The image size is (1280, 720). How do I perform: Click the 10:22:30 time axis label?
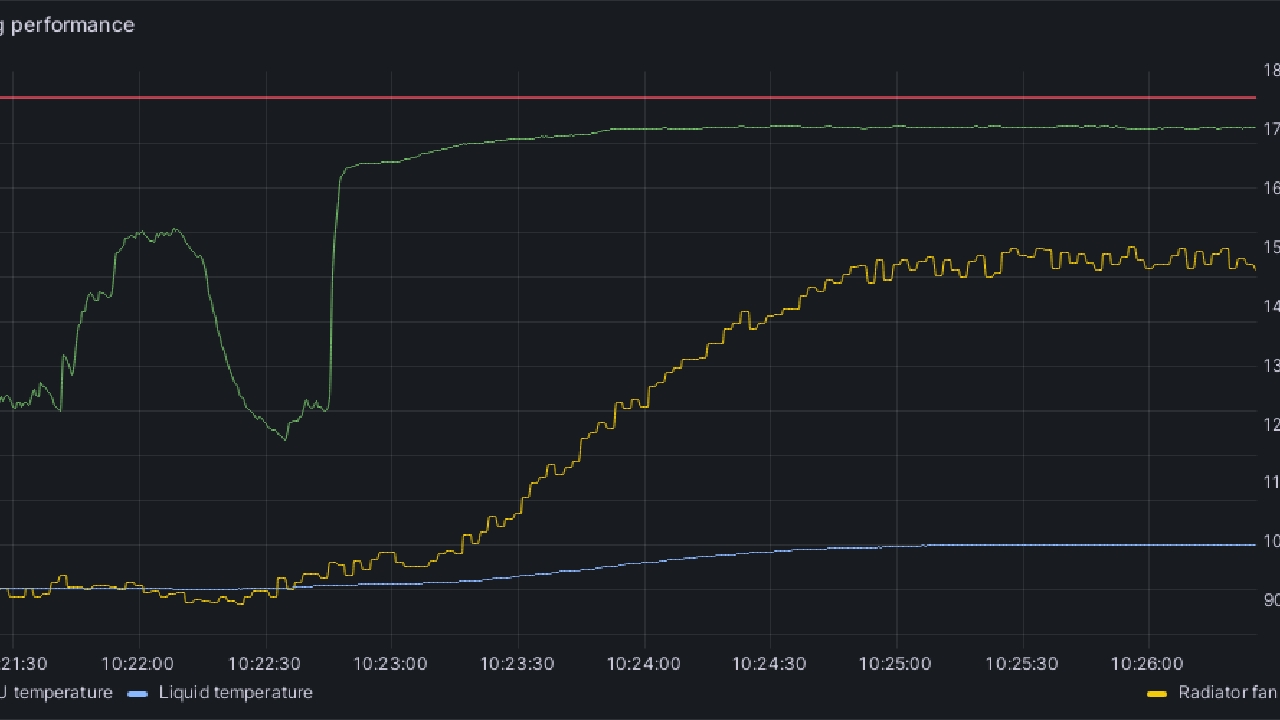(265, 663)
